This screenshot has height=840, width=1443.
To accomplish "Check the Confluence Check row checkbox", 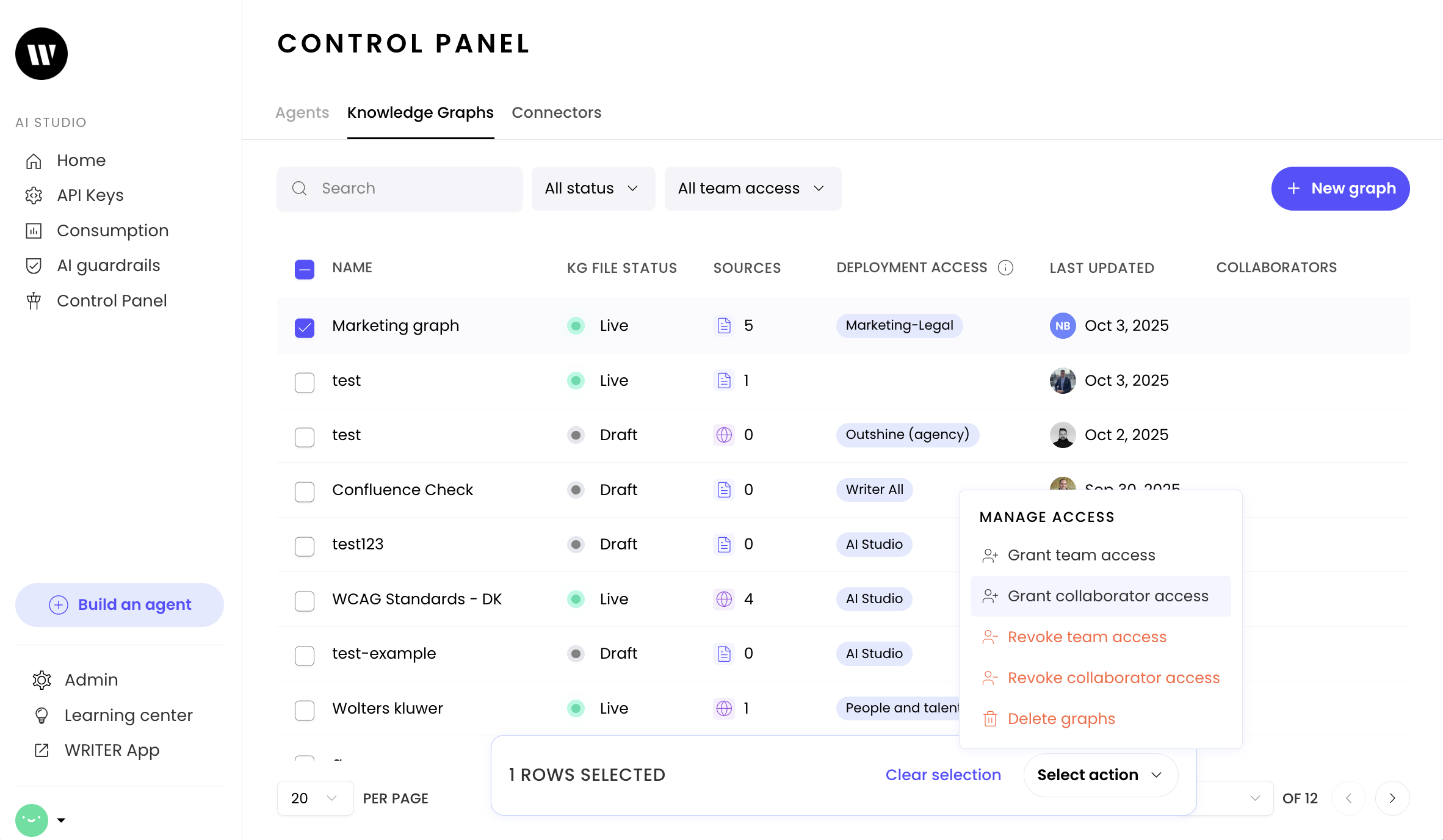I will tap(305, 492).
